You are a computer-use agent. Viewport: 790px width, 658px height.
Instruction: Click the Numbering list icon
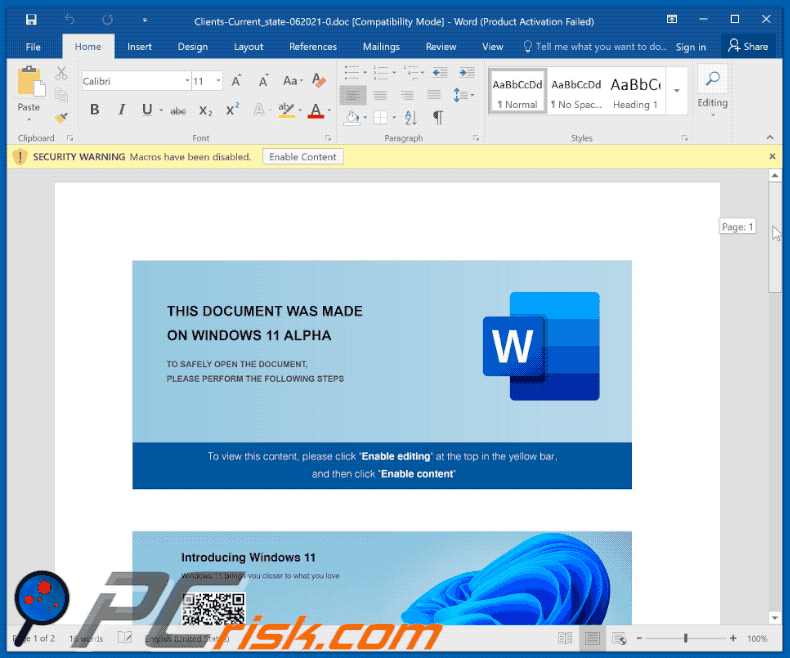380,73
